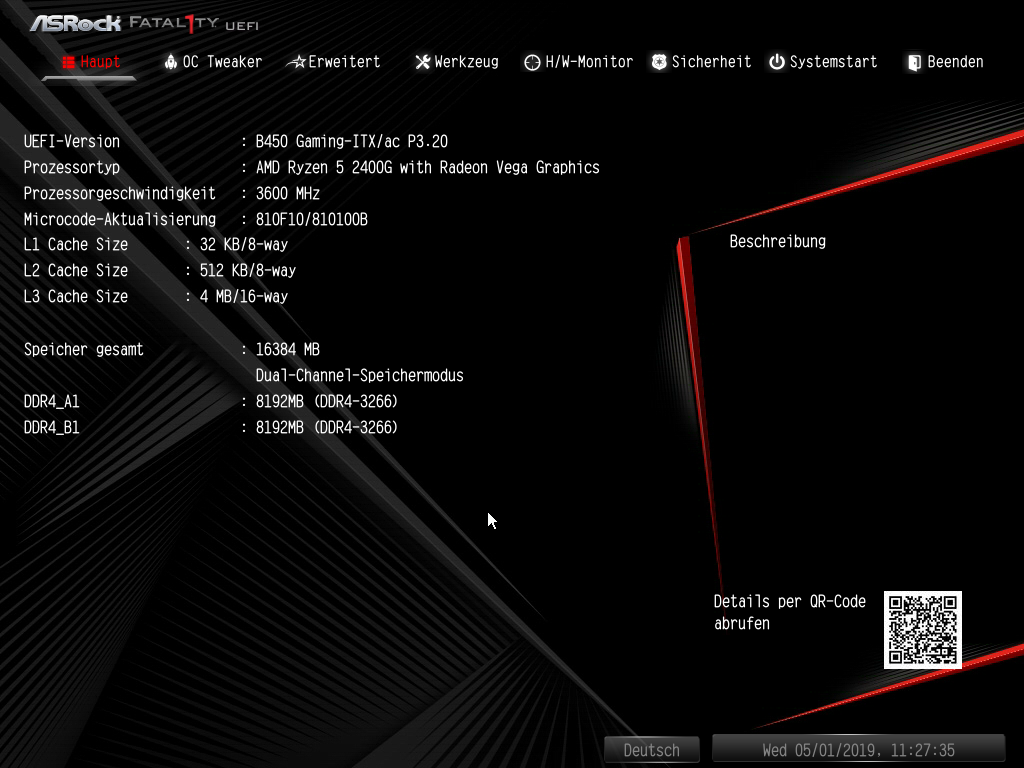Click the DDR4_B1 8192MB (DDR4-3266) value
1024x768 pixels.
coord(327,428)
